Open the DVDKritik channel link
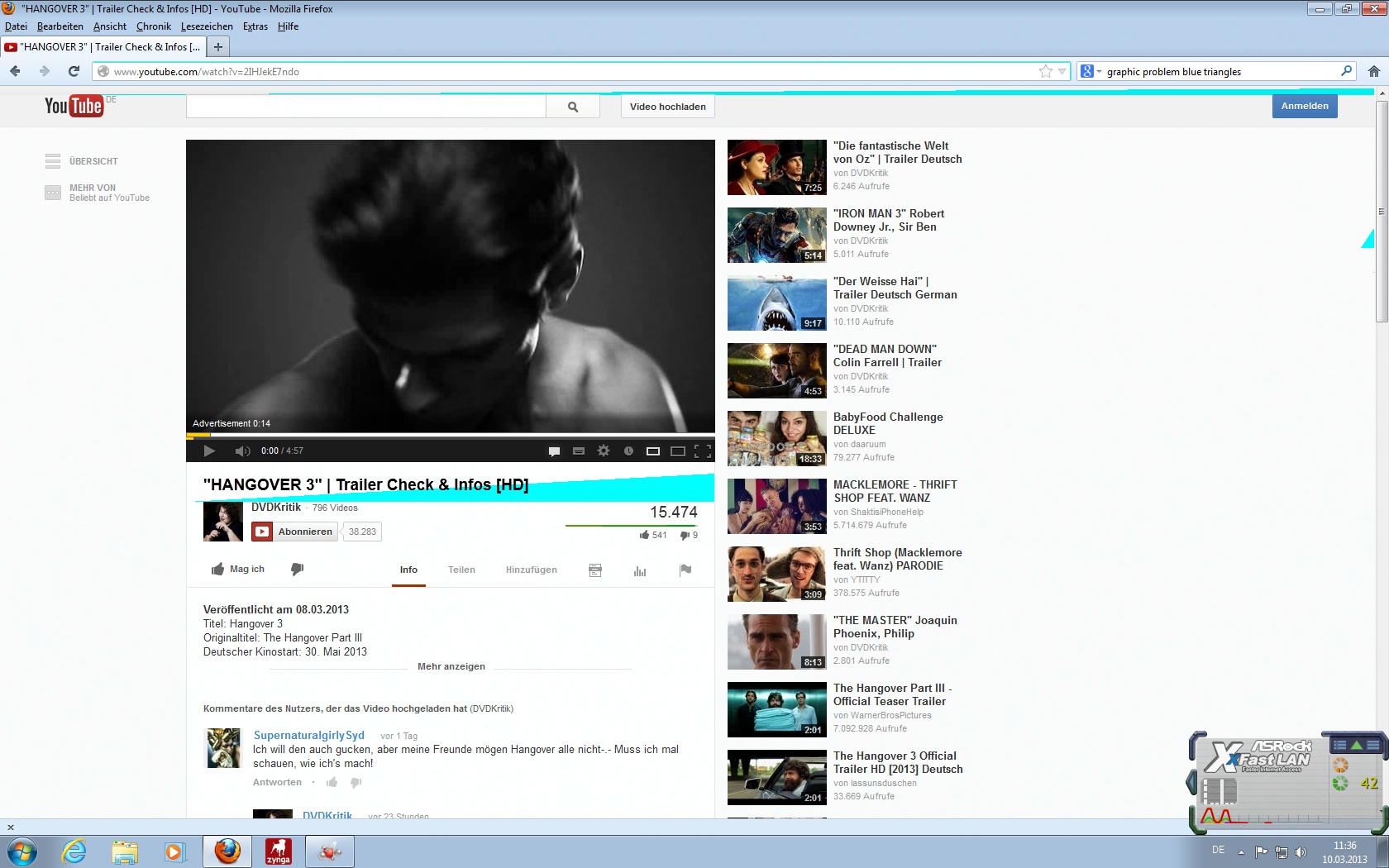The image size is (1389, 868). (x=276, y=507)
